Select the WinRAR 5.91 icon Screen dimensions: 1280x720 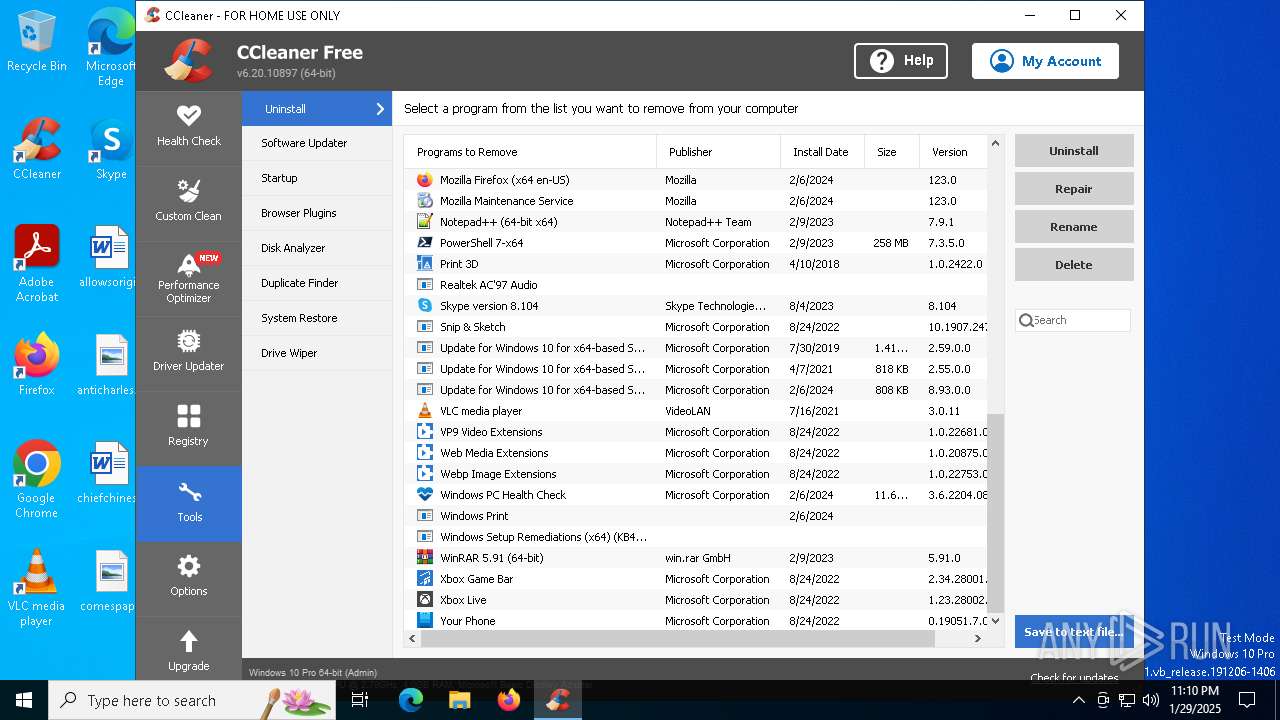pyautogui.click(x=424, y=558)
